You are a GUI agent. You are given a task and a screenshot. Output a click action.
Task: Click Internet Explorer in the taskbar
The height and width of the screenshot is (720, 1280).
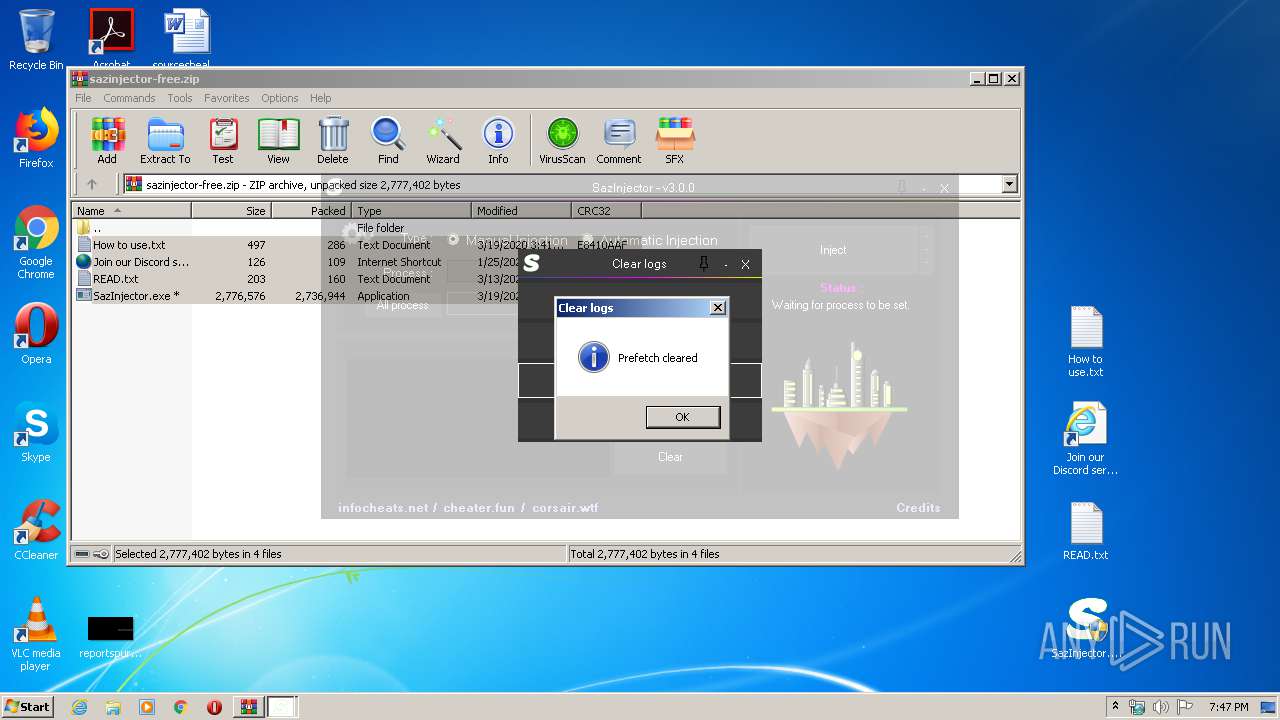(x=79, y=707)
